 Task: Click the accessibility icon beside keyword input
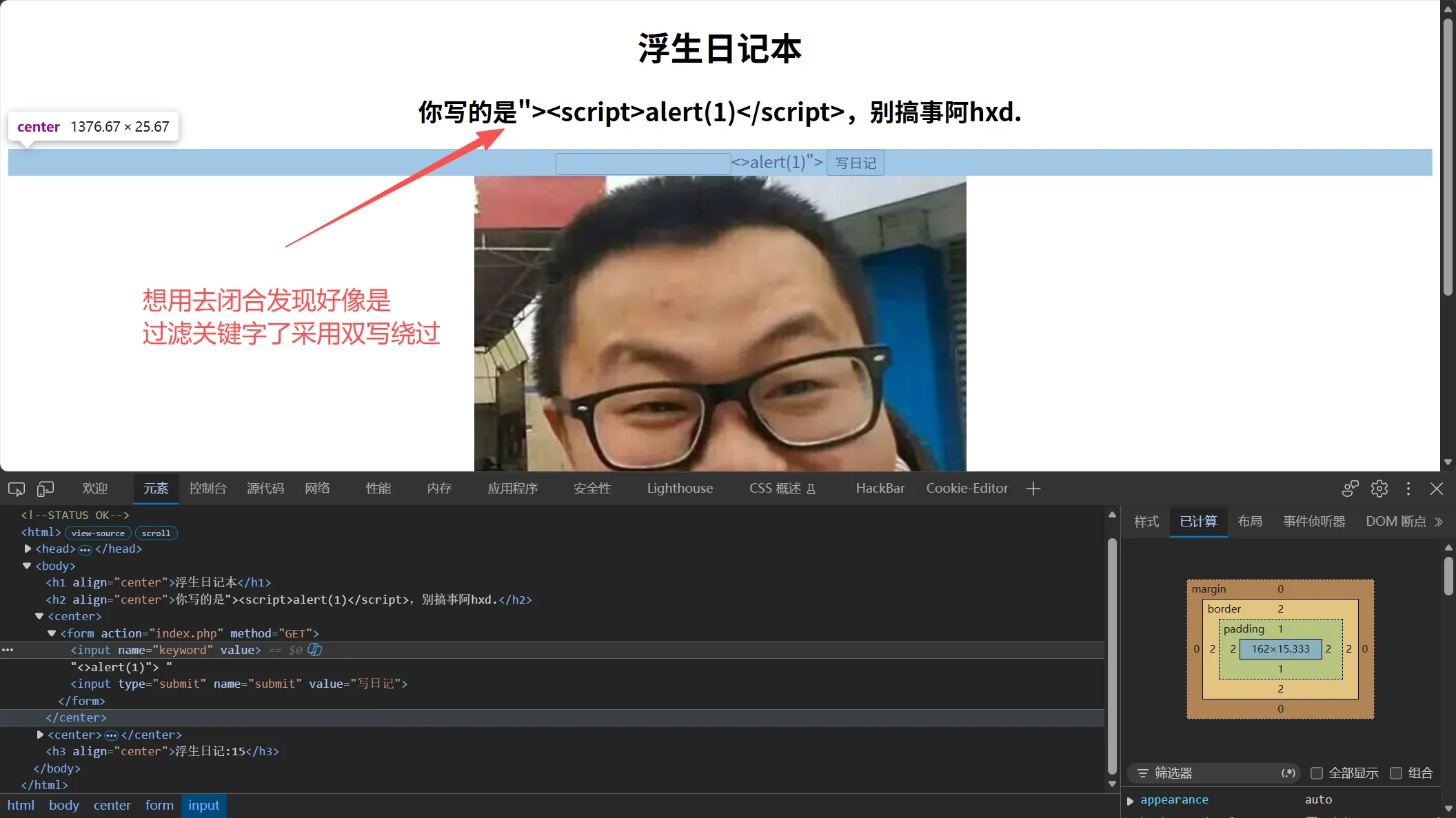pos(315,650)
